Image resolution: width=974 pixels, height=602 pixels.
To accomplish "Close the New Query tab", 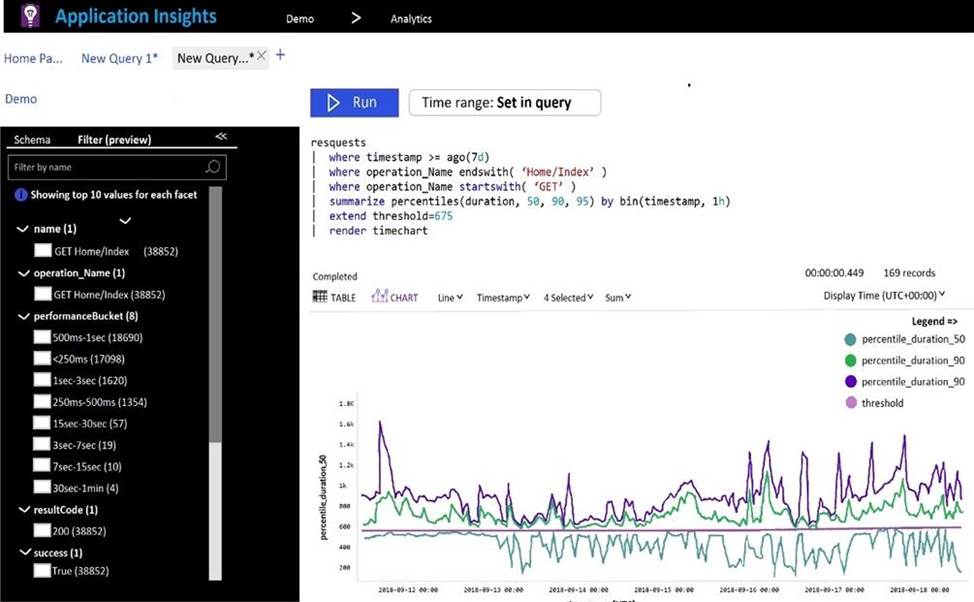I will pos(261,57).
